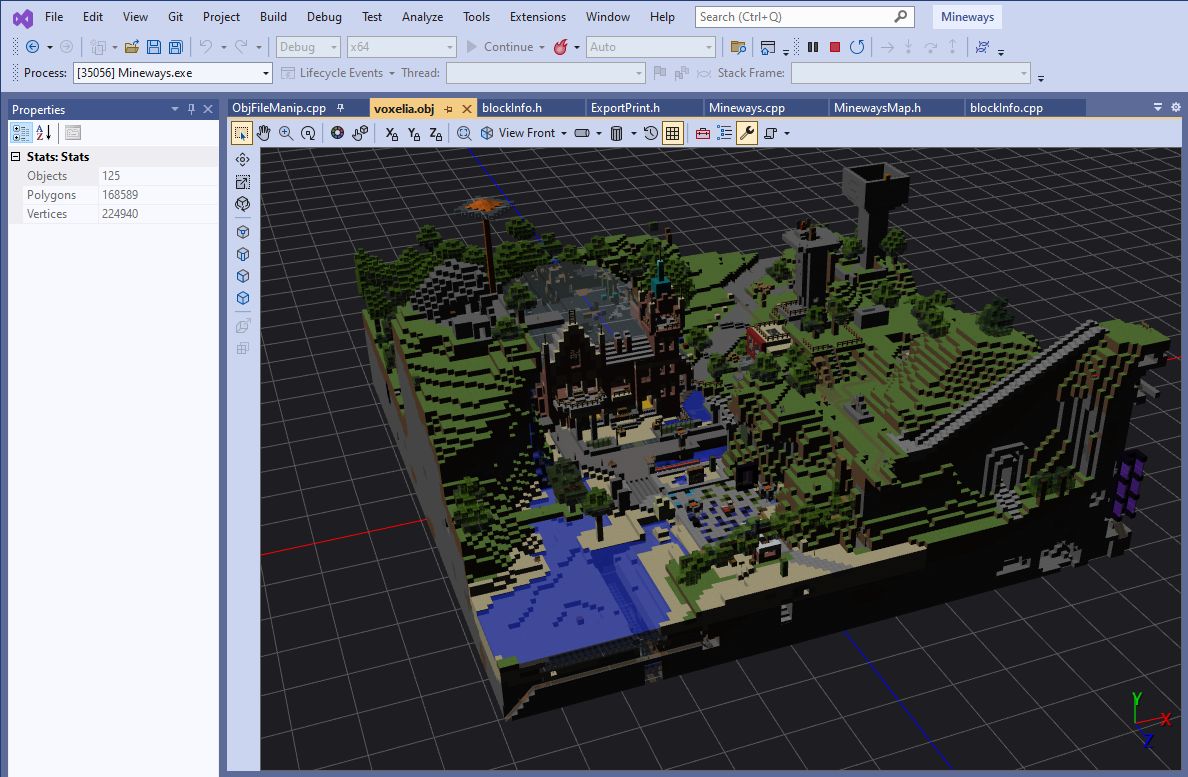1188x777 pixels.
Task: Click the hand-with-cube tool icon
Action: pos(360,133)
